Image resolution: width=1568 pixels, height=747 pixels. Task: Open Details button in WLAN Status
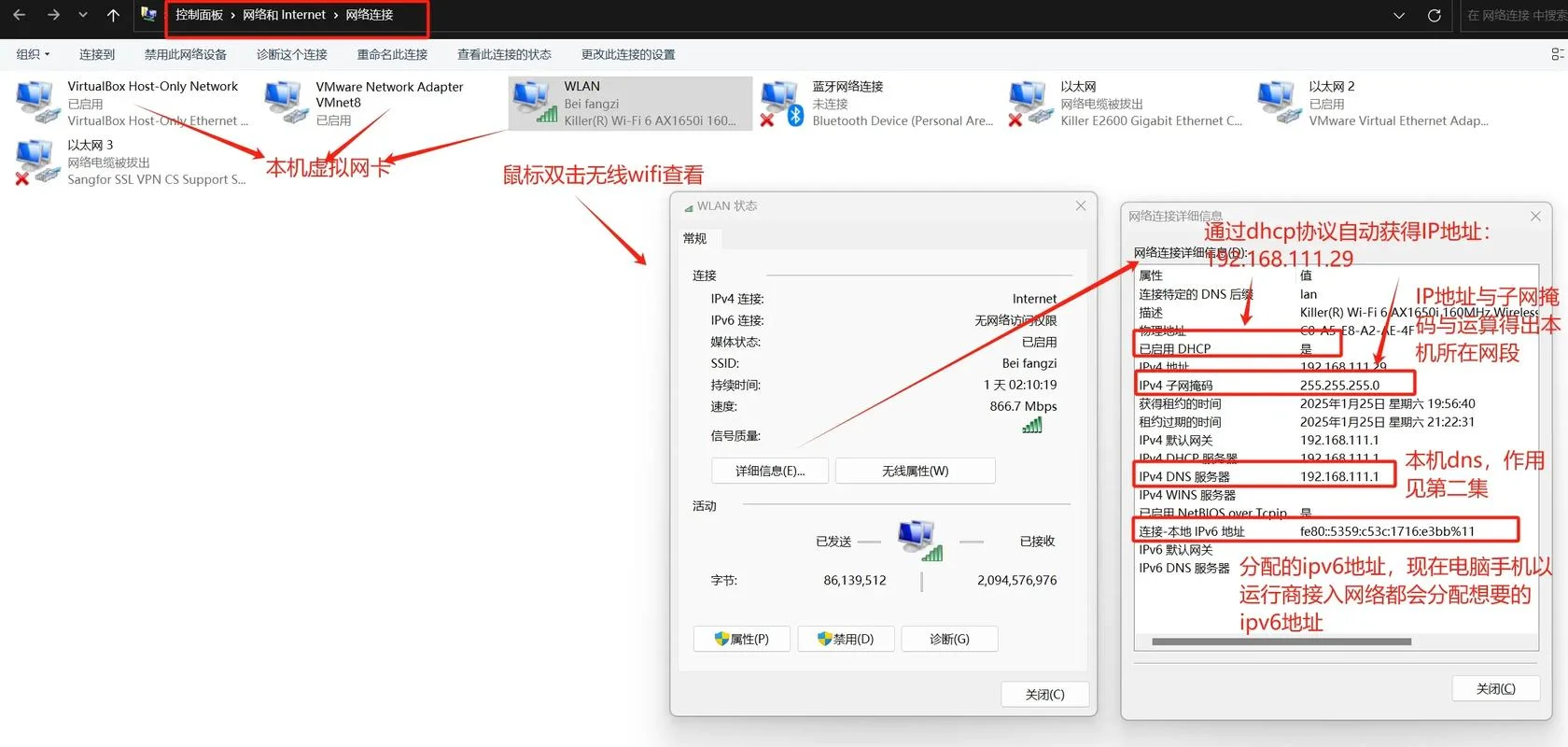click(770, 471)
